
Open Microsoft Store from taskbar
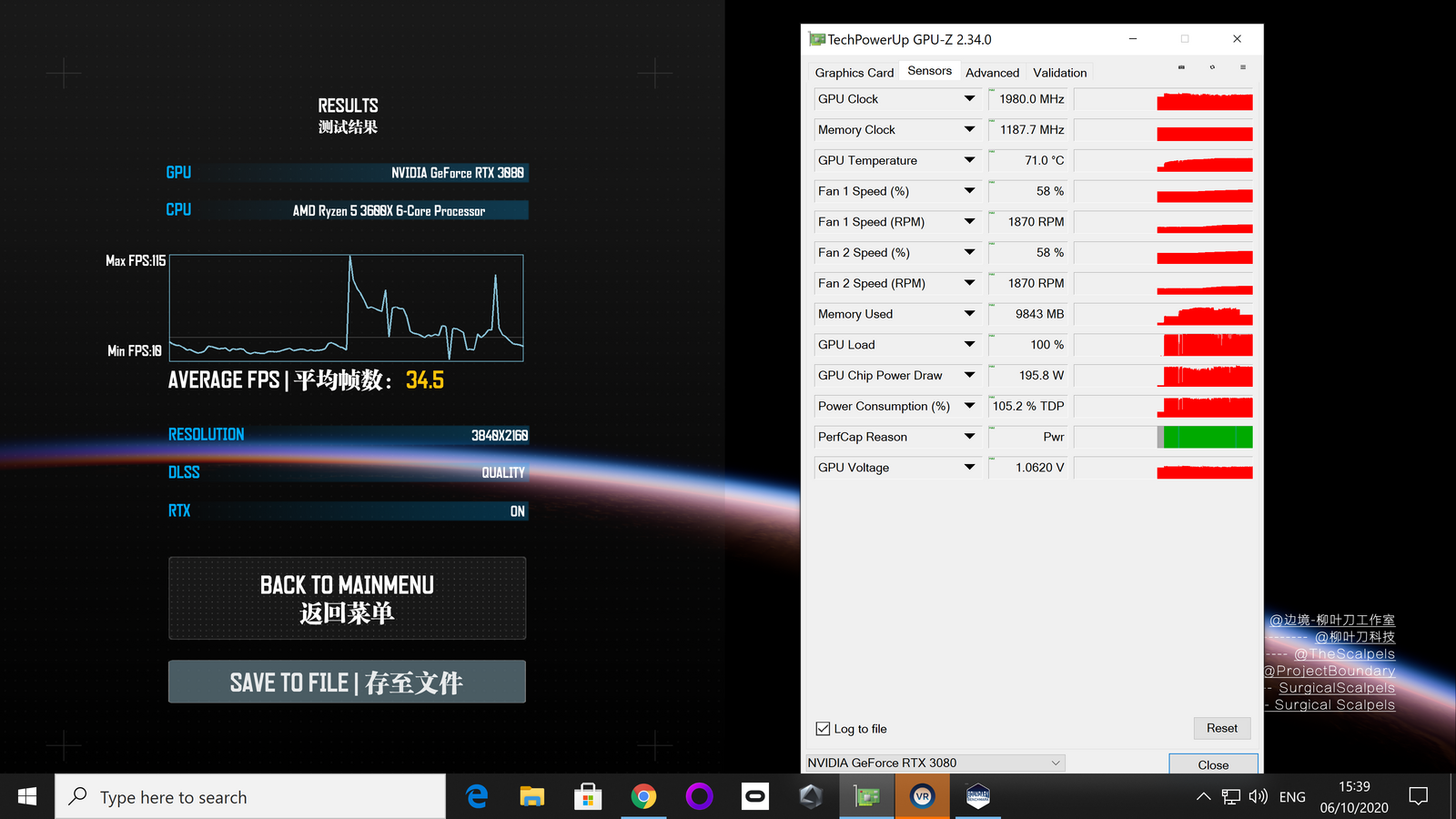click(588, 797)
